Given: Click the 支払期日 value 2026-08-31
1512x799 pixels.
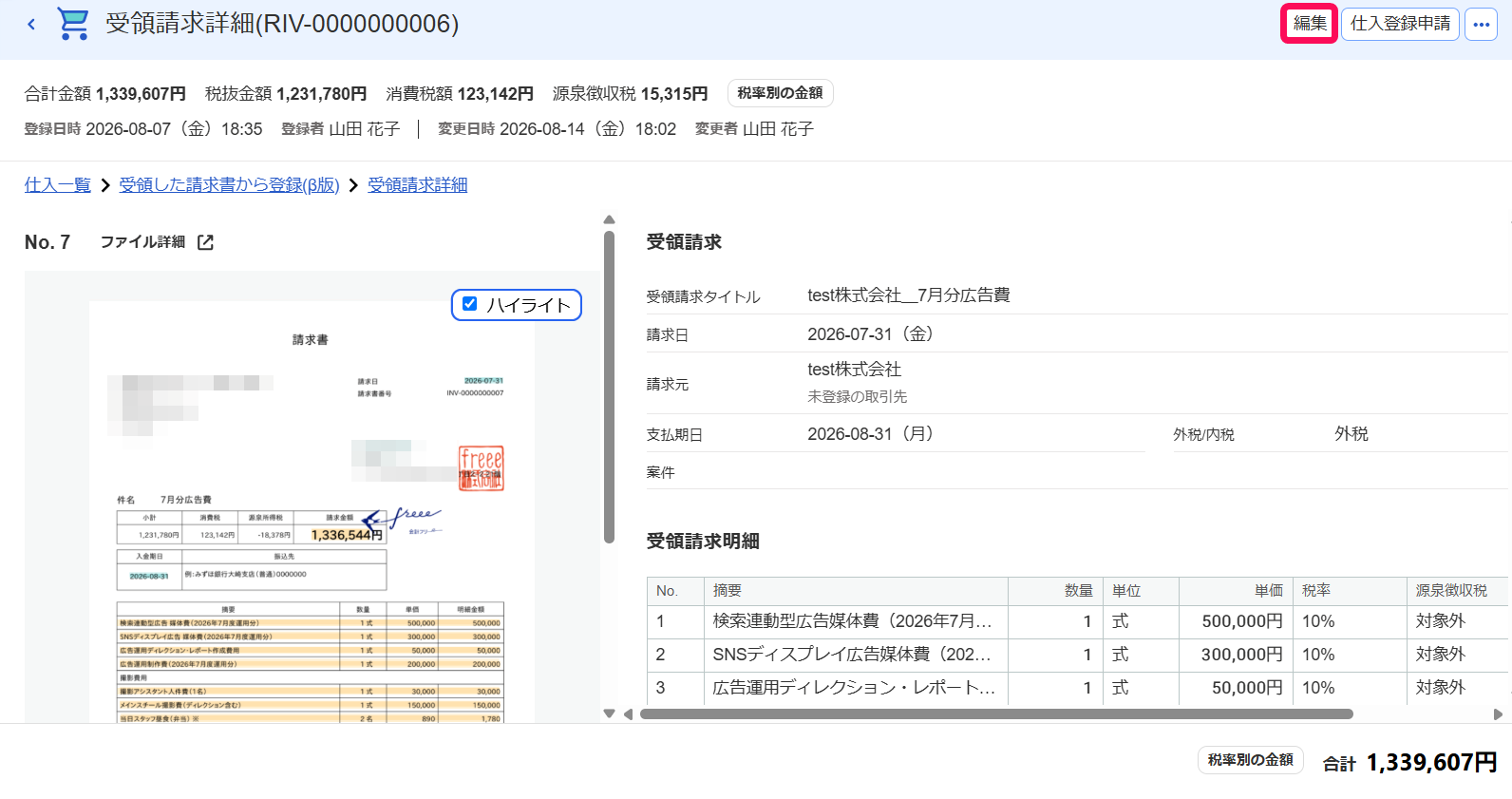Looking at the screenshot, I should tap(871, 434).
